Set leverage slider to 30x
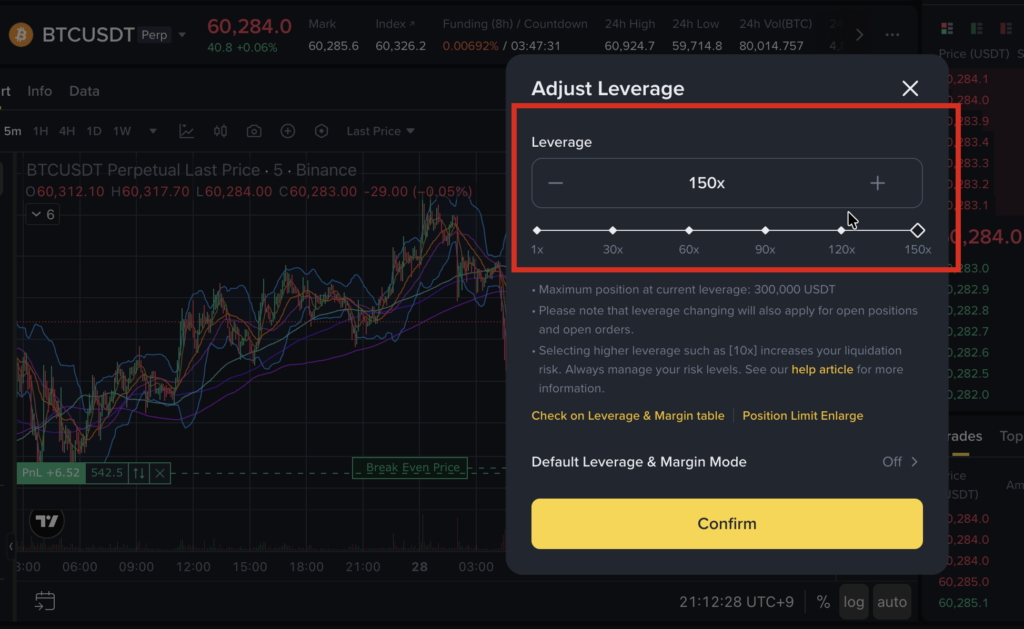Image resolution: width=1024 pixels, height=629 pixels. coord(613,231)
